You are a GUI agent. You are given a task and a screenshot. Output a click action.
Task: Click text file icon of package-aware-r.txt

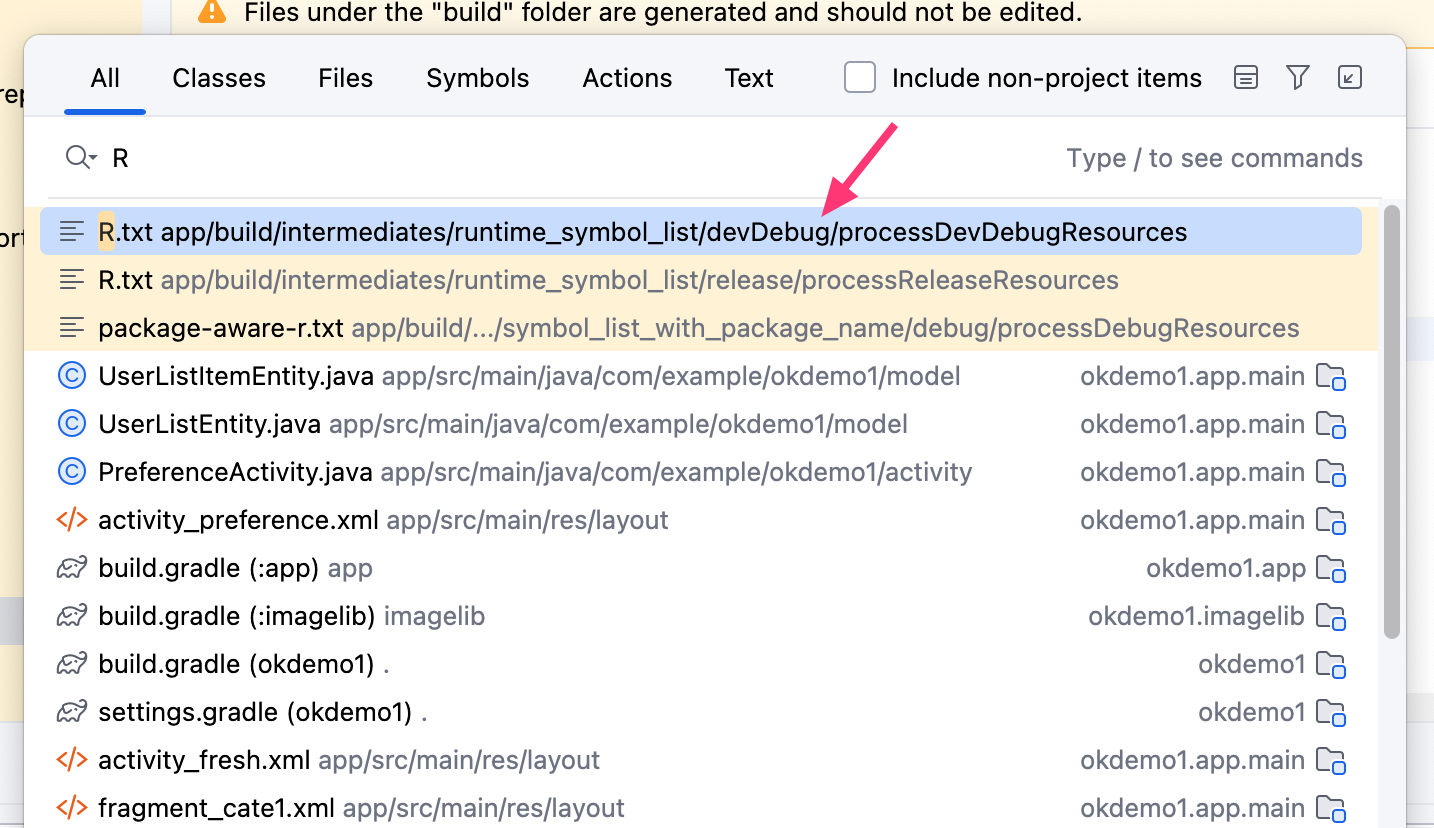point(72,328)
